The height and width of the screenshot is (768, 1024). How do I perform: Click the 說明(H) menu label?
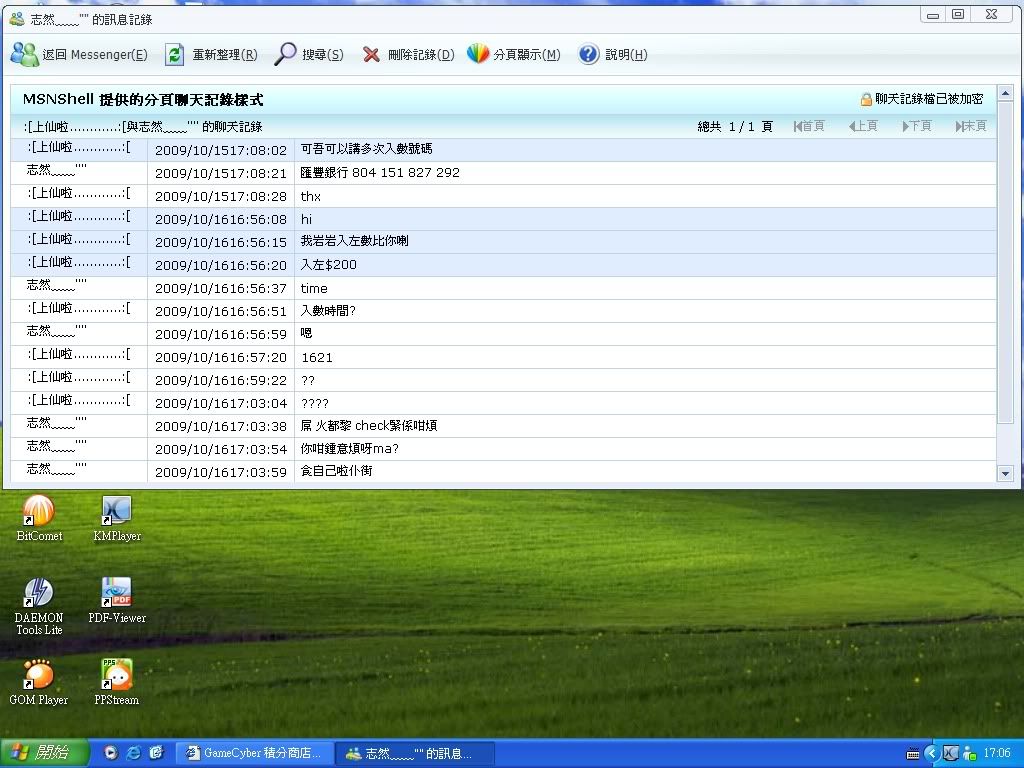click(626, 55)
